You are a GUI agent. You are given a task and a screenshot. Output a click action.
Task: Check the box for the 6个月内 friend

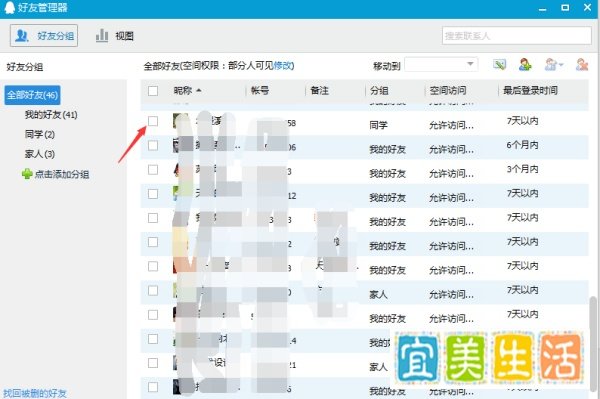click(153, 145)
